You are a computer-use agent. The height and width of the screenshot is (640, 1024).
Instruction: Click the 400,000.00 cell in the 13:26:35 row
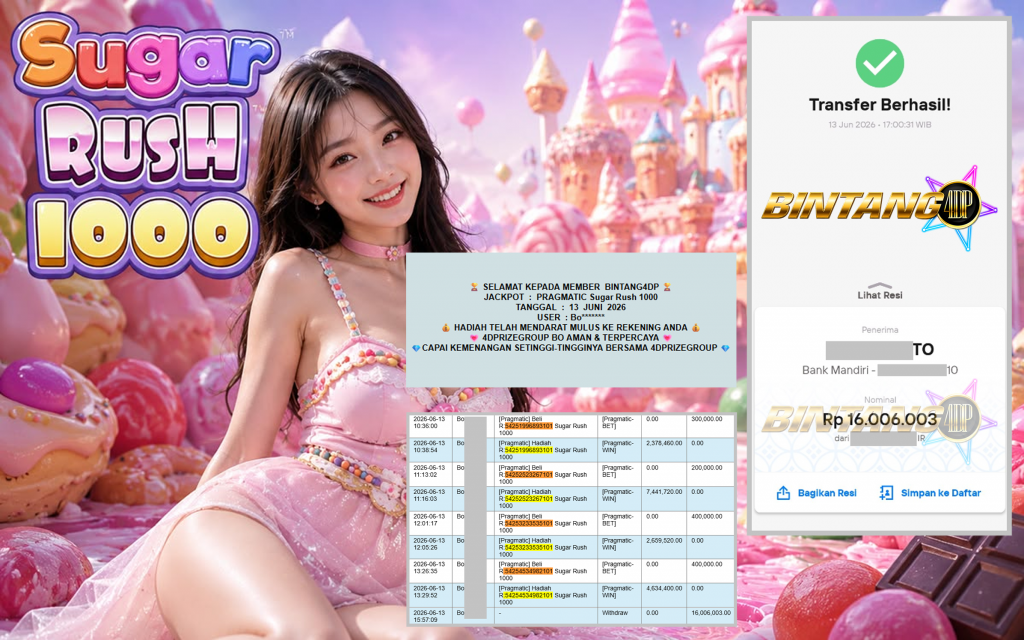tap(710, 571)
